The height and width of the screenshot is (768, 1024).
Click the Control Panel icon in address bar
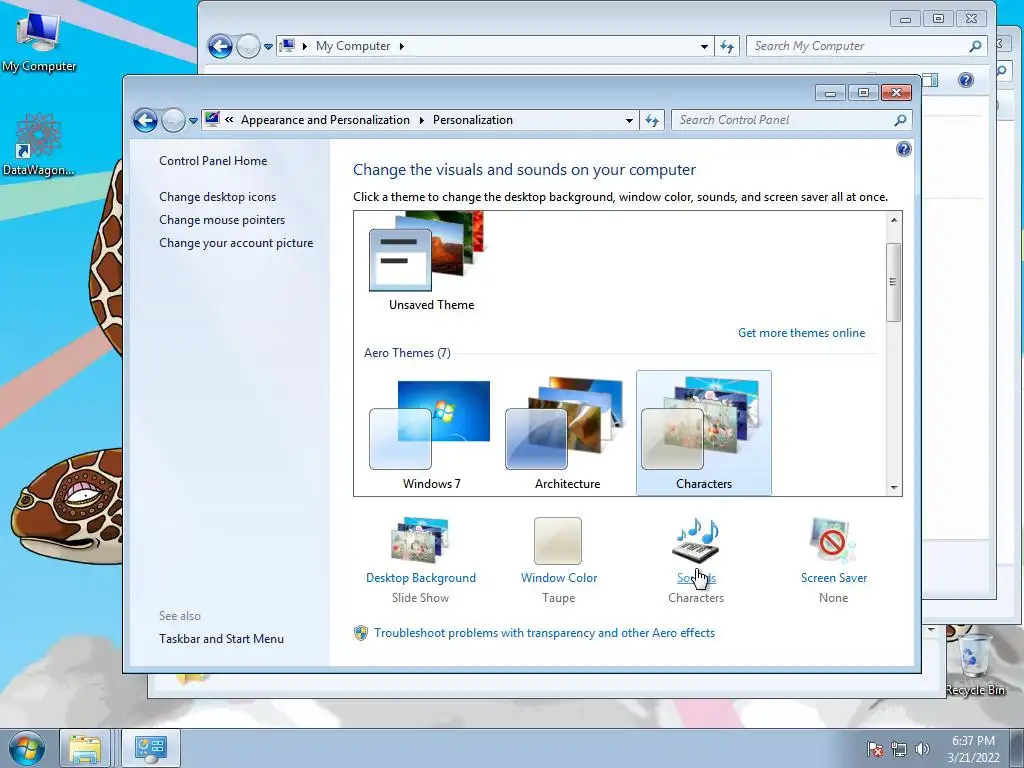click(x=212, y=120)
